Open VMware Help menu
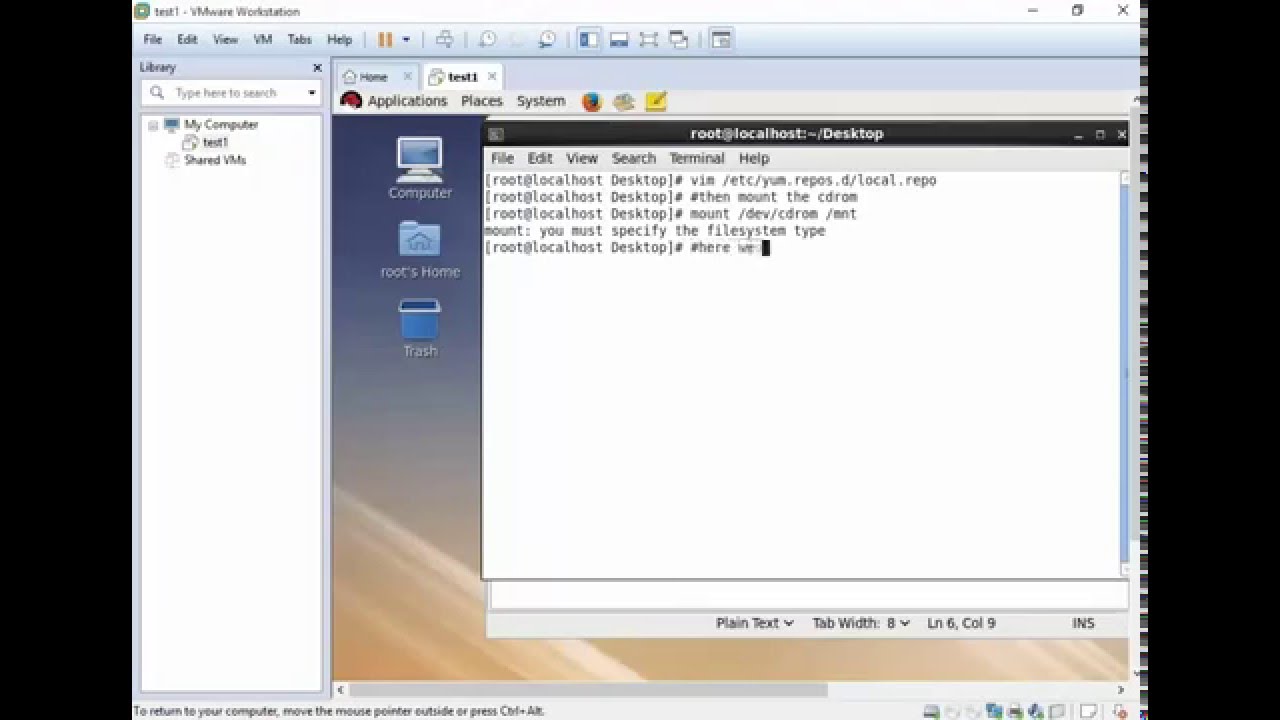This screenshot has height=720, width=1280. point(339,40)
